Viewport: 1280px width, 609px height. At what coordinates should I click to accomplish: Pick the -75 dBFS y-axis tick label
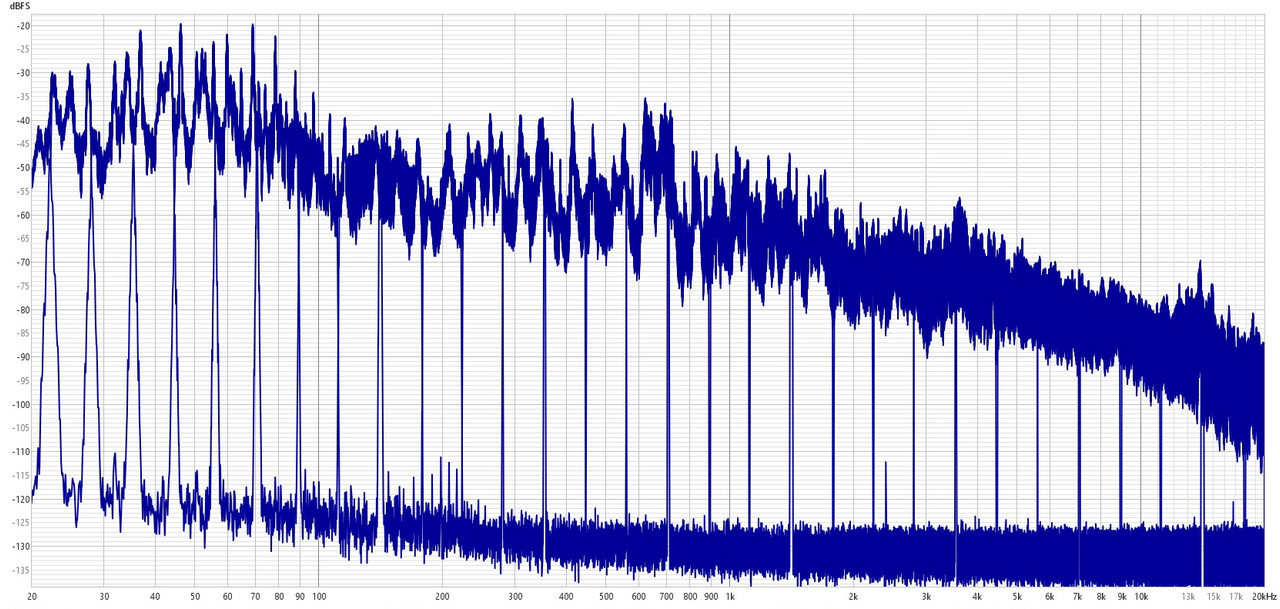click(23, 286)
